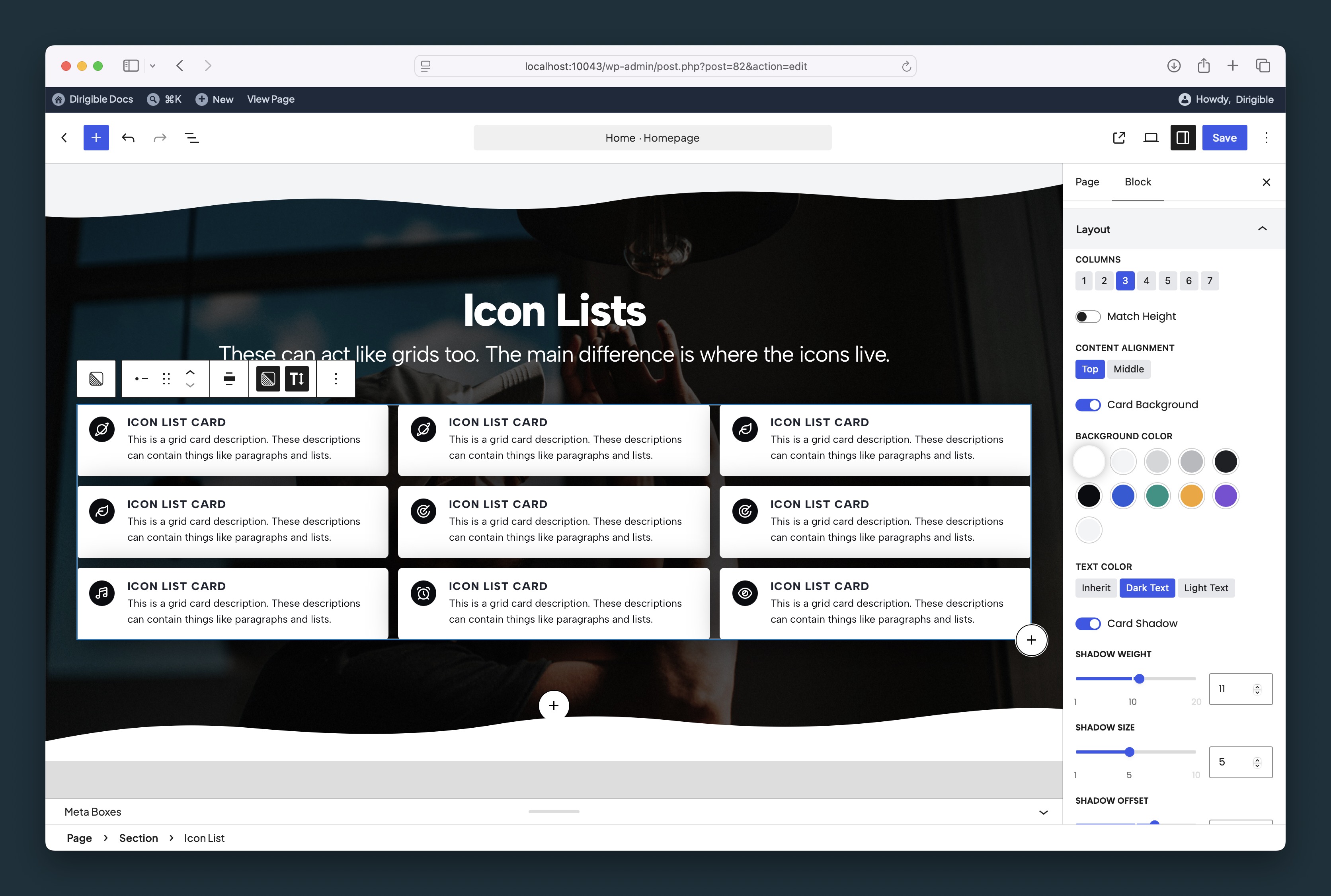Enable the Match Height toggle
This screenshot has height=896, width=1331.
(1087, 317)
